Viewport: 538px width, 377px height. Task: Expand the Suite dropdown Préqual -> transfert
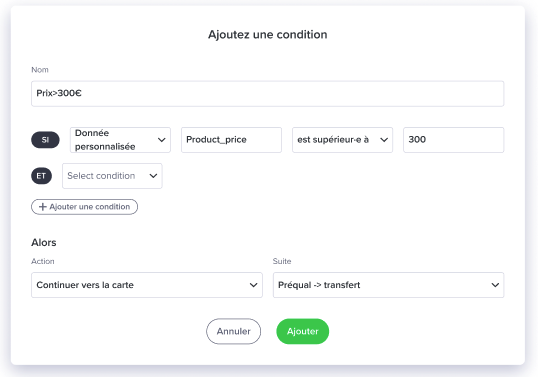tap(388, 285)
